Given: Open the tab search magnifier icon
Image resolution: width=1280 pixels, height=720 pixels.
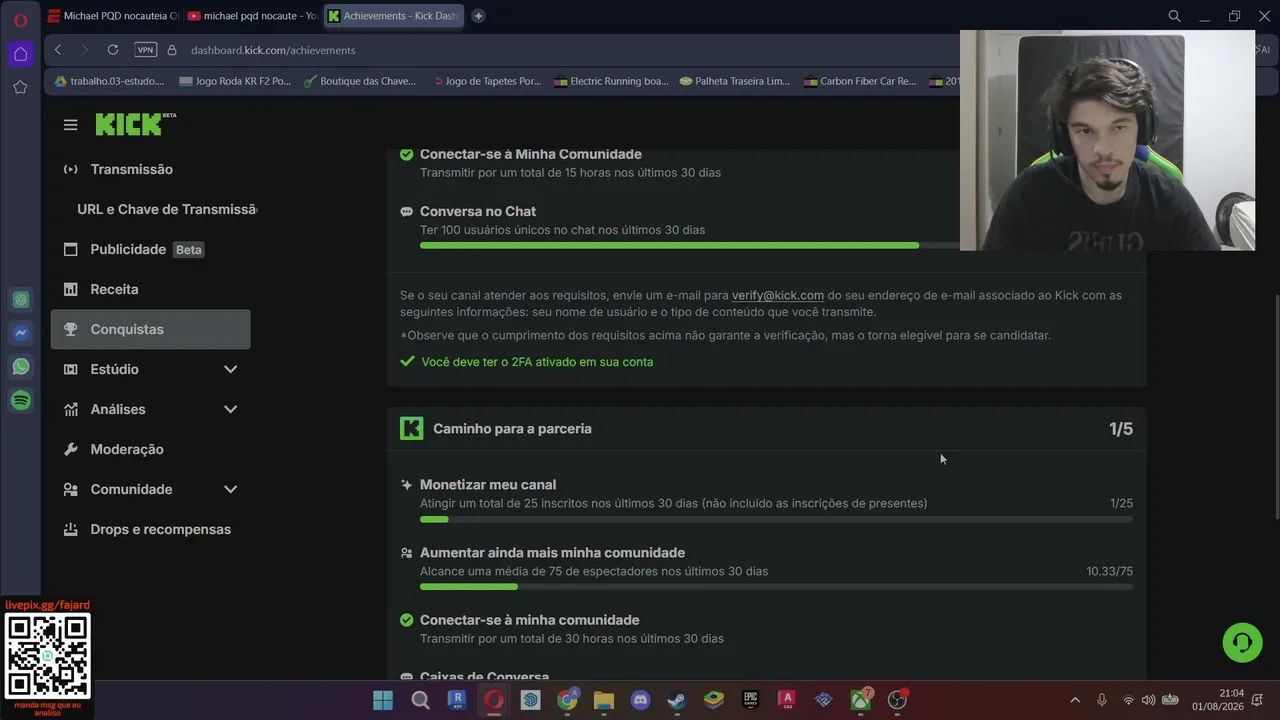Looking at the screenshot, I should tap(1174, 16).
